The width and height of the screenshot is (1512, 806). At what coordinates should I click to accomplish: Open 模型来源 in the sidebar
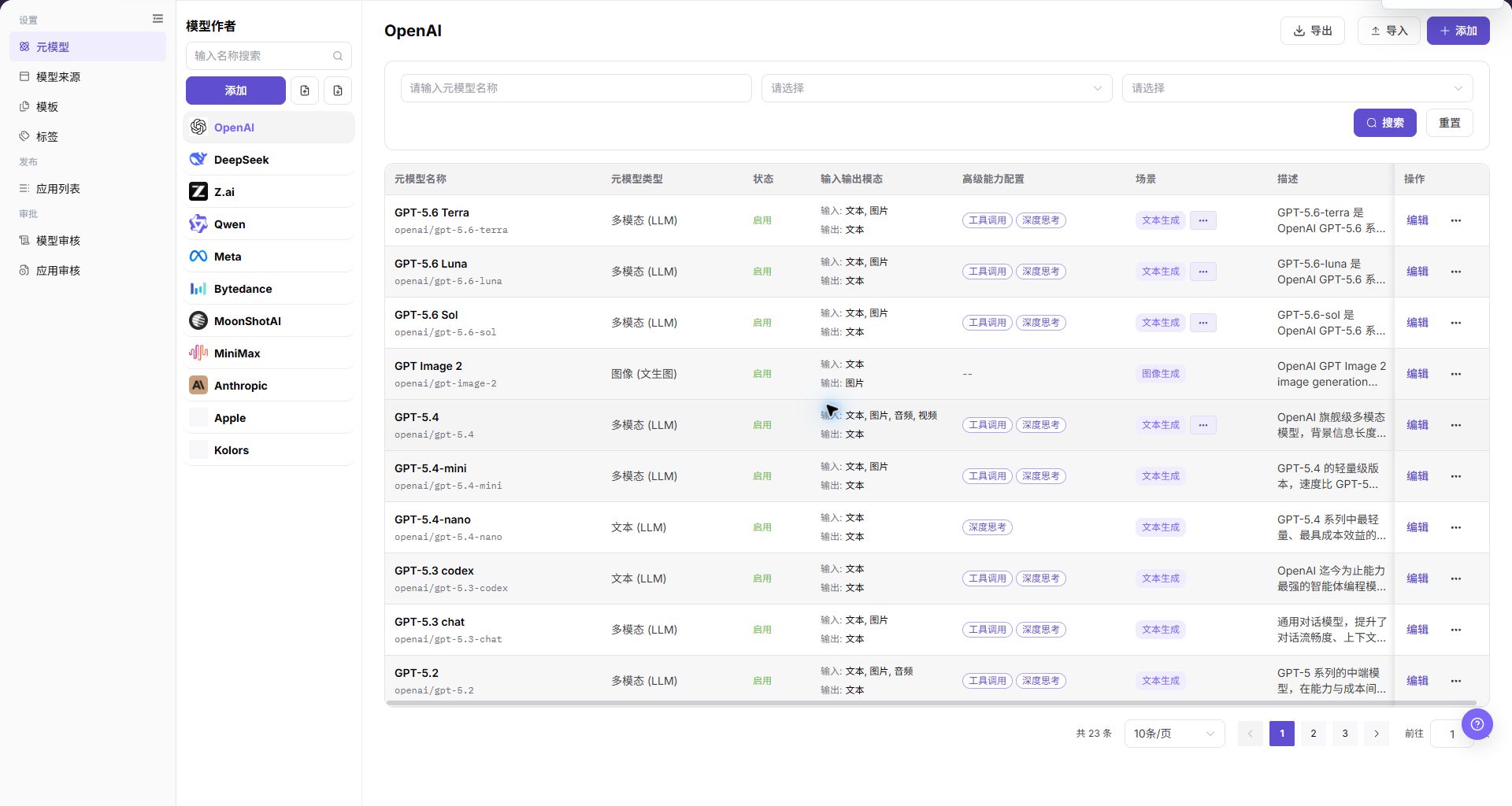tap(88, 77)
